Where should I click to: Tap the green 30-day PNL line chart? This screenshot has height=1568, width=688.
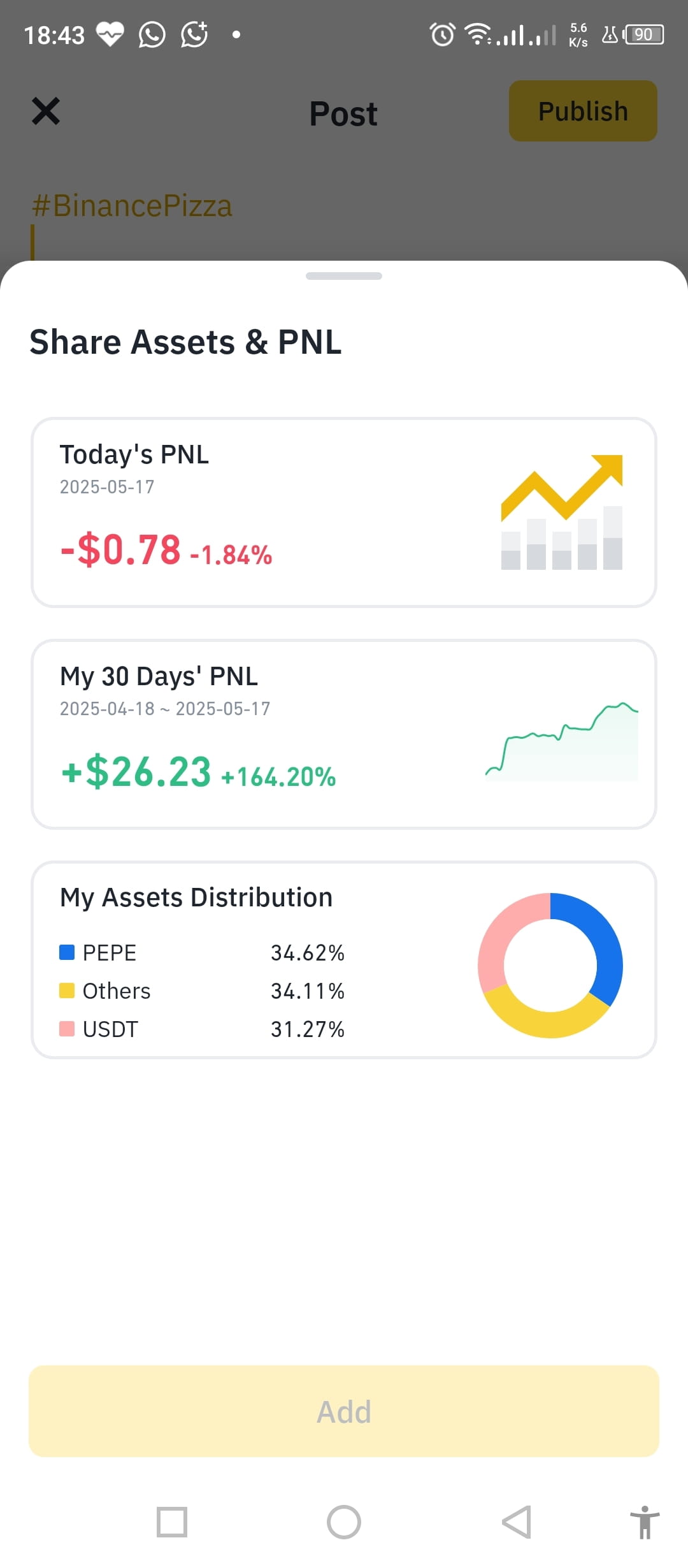point(562,741)
